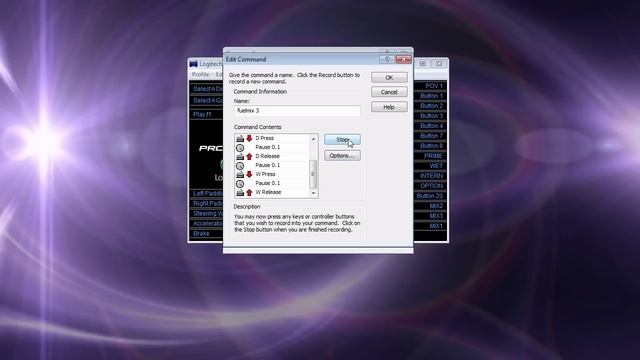
Task: Click the red up arrow beside D Release
Action: (249, 156)
